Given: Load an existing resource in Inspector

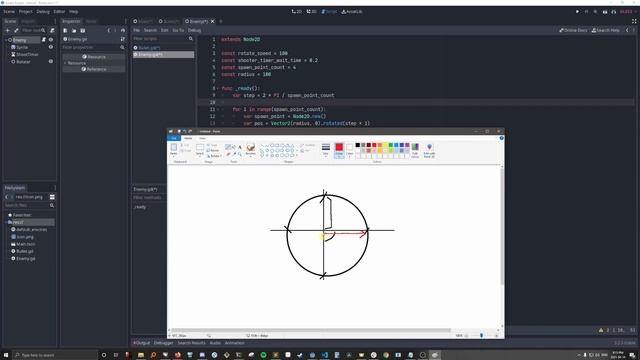Looking at the screenshot, I should tap(74, 30).
